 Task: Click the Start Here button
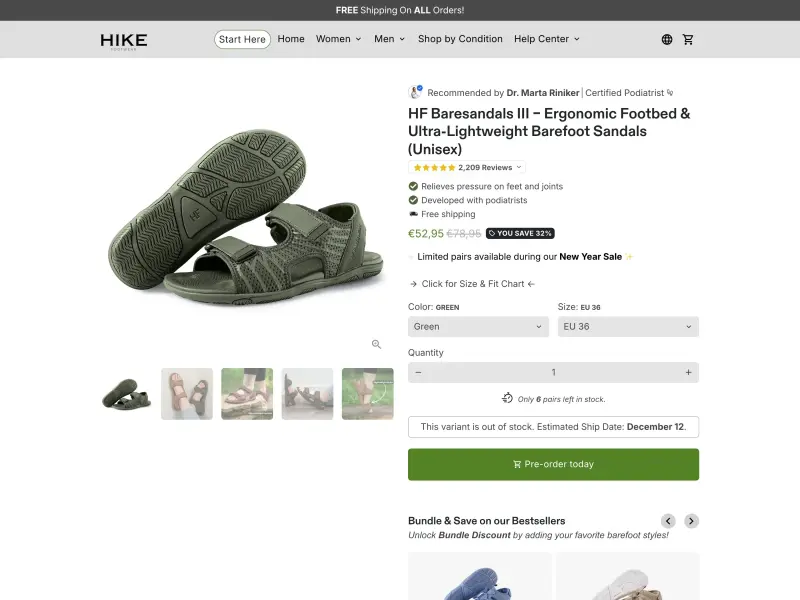coord(242,39)
